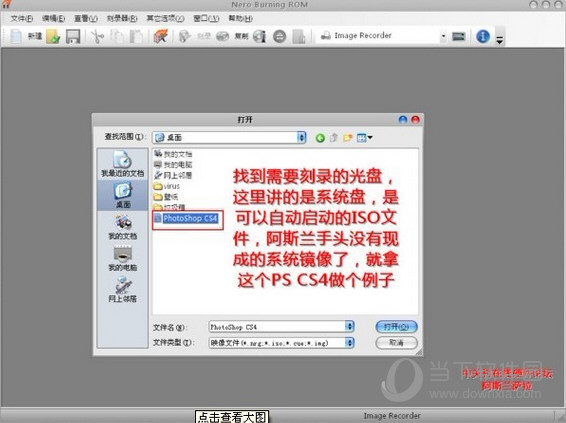Create new folder icon in dialog
The image size is (566, 423).
[x=348, y=138]
